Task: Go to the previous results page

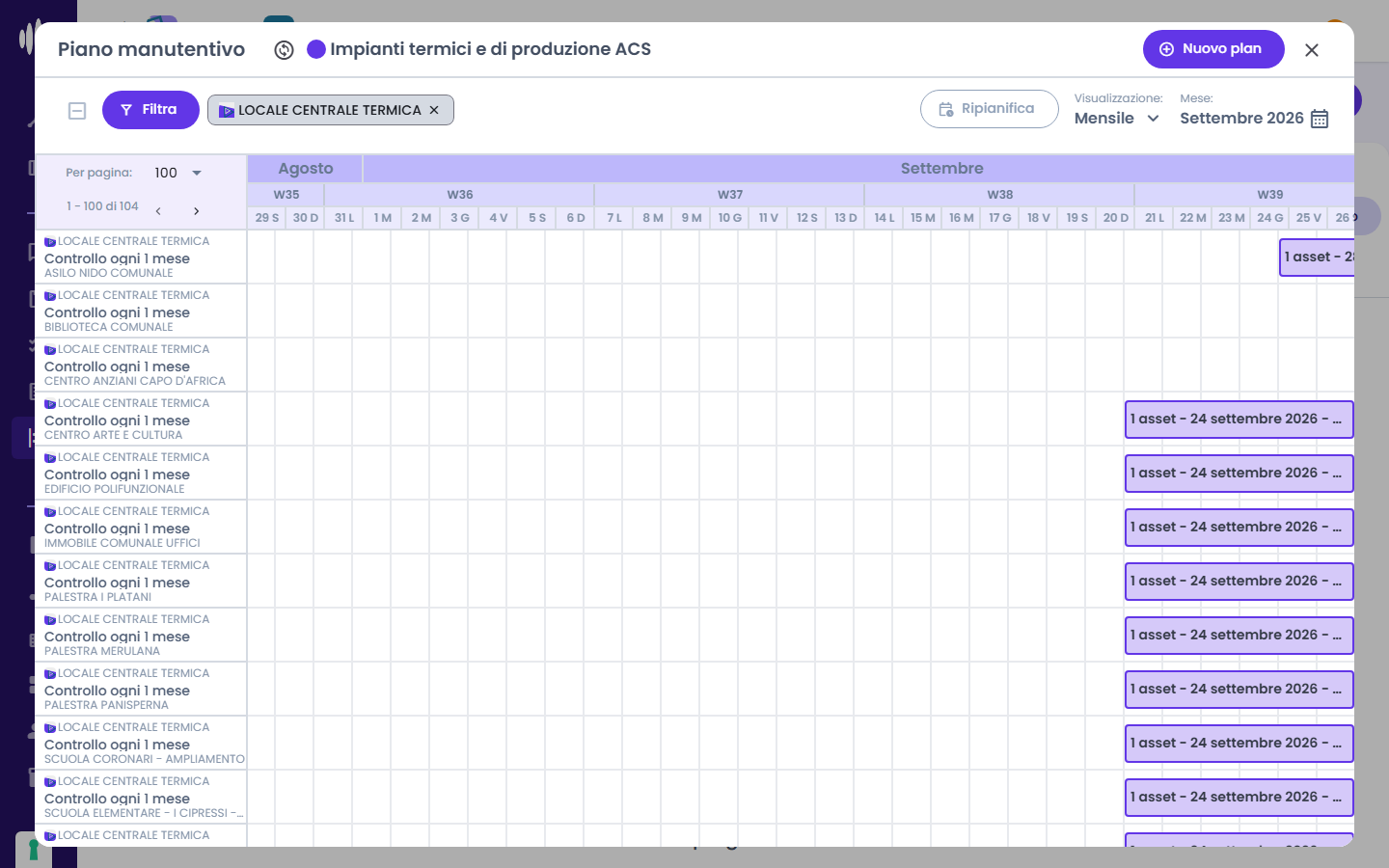Action: (x=158, y=211)
